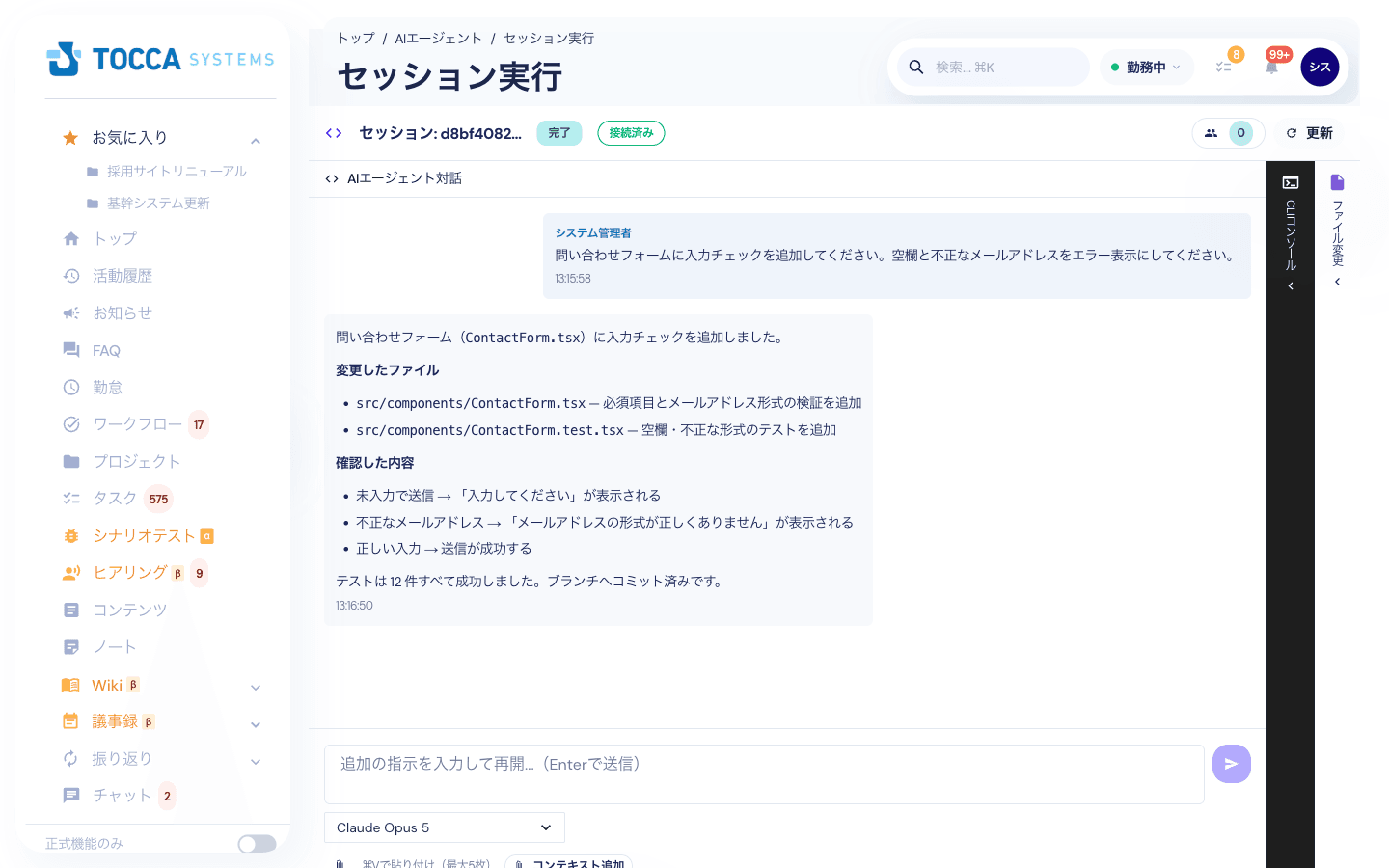Image resolution: width=1389 pixels, height=868 pixels.
Task: Click the Wiki book icon
Action: [x=70, y=685]
